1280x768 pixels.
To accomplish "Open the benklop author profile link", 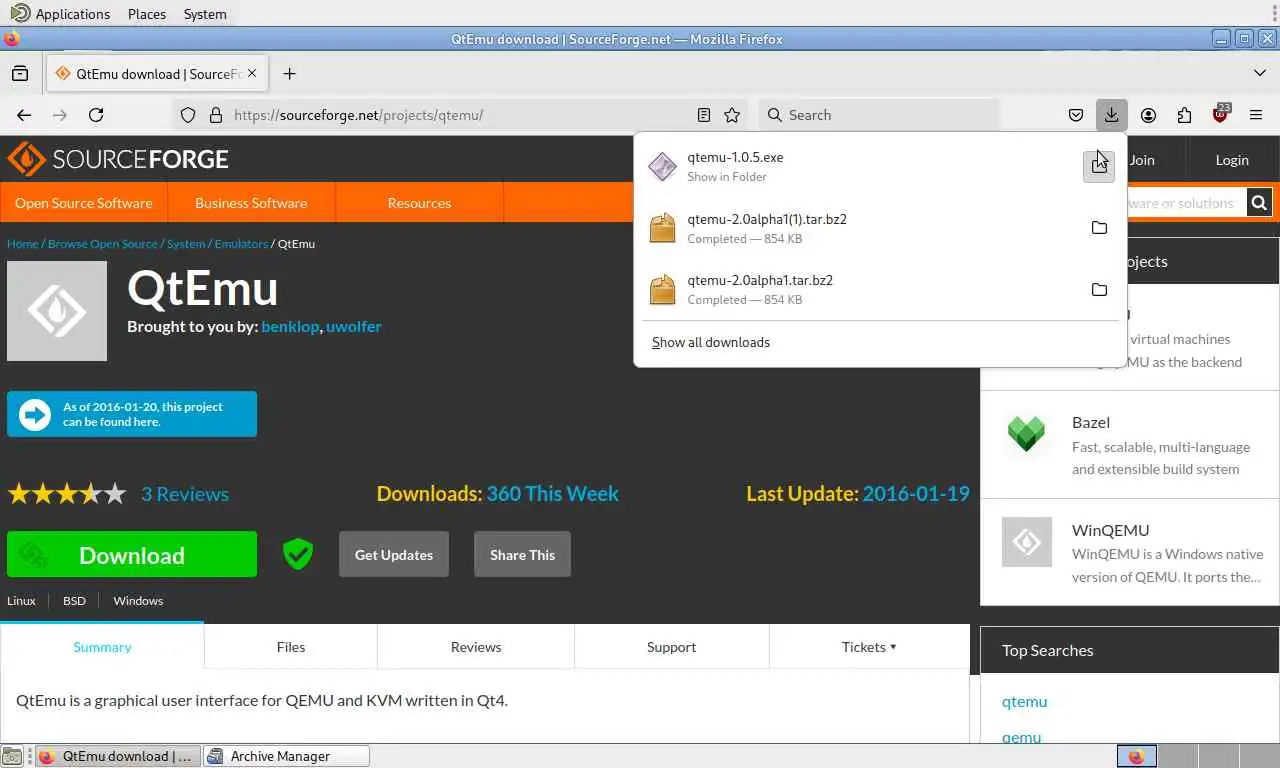I will coord(291,326).
